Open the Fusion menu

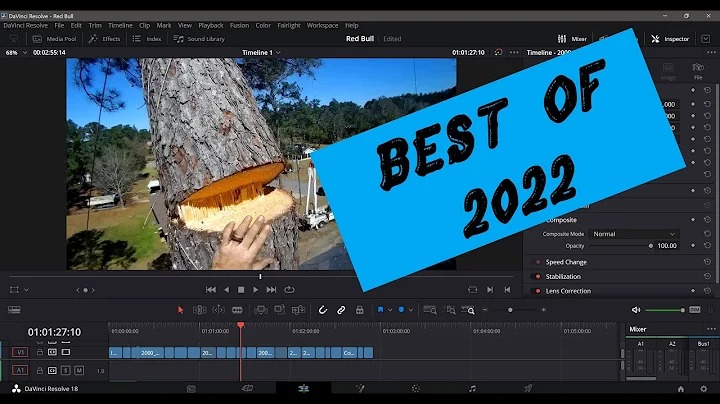pyautogui.click(x=239, y=26)
